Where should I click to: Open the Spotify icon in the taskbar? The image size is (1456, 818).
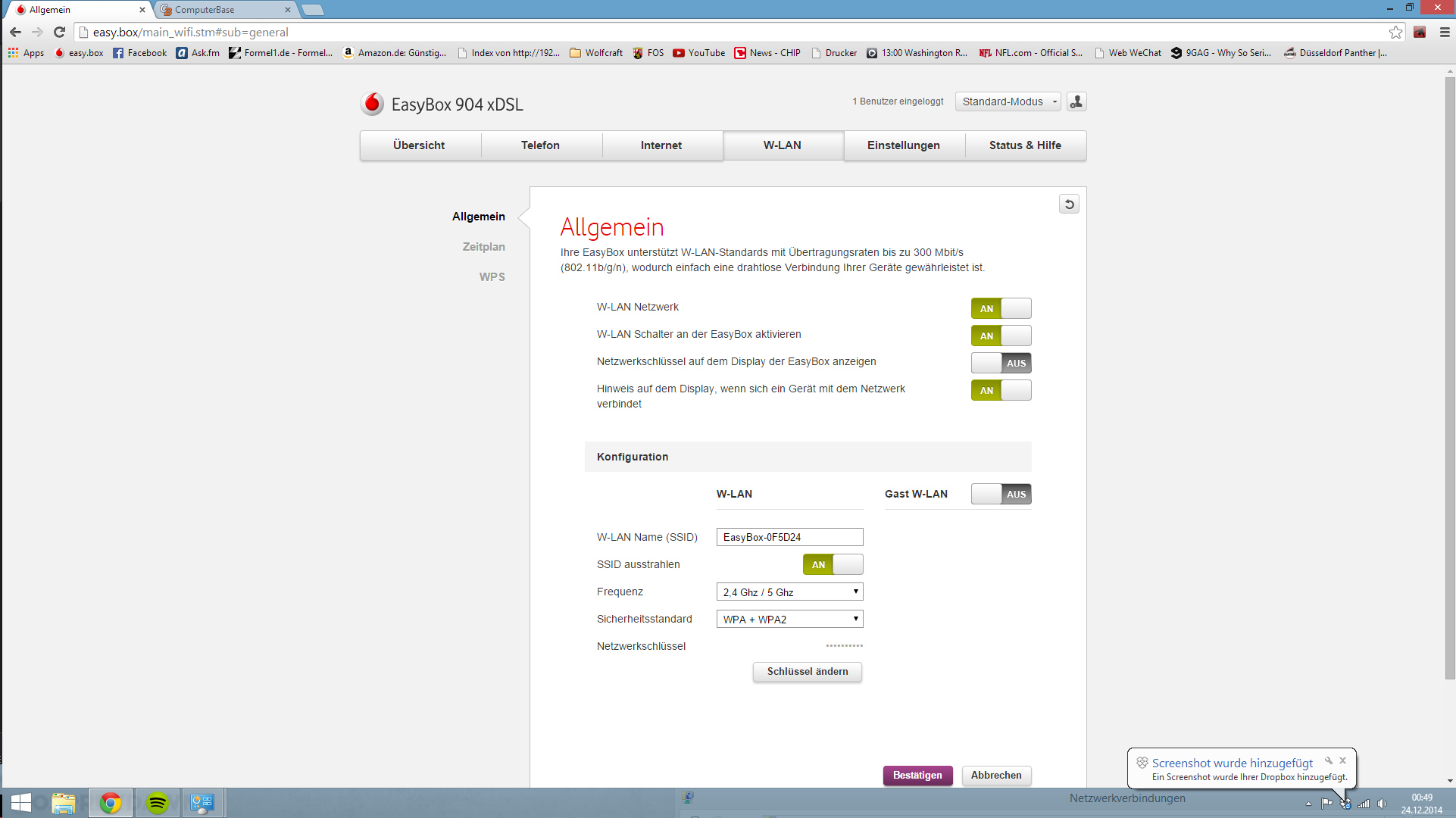pos(158,803)
